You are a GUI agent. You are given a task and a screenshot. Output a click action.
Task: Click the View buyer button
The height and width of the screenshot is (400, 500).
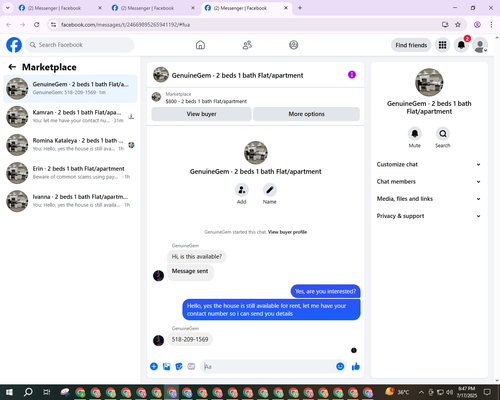tap(201, 114)
